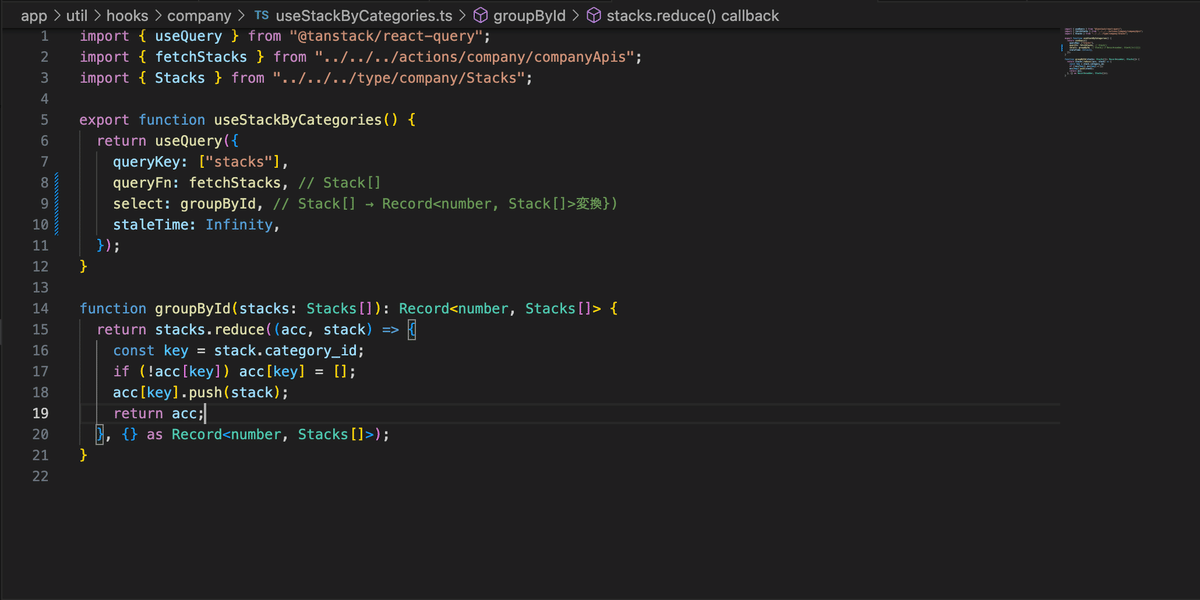Image resolution: width=1200 pixels, height=600 pixels.
Task: Click the blue modified-lines indicator beside line 9
Action: click(57, 203)
